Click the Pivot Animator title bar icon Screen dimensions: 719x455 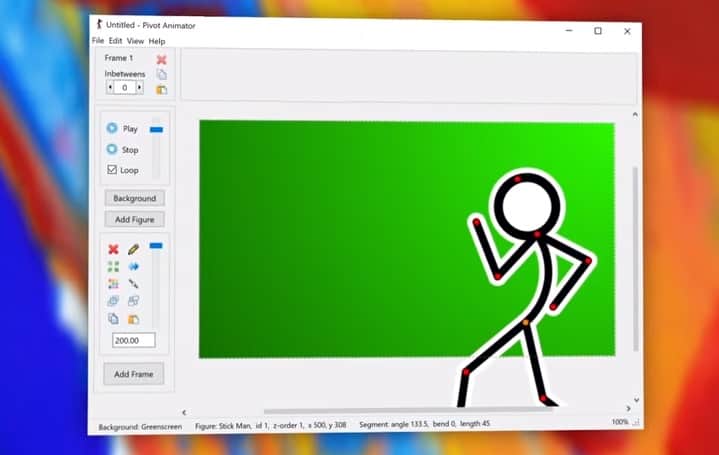pyautogui.click(x=99, y=24)
